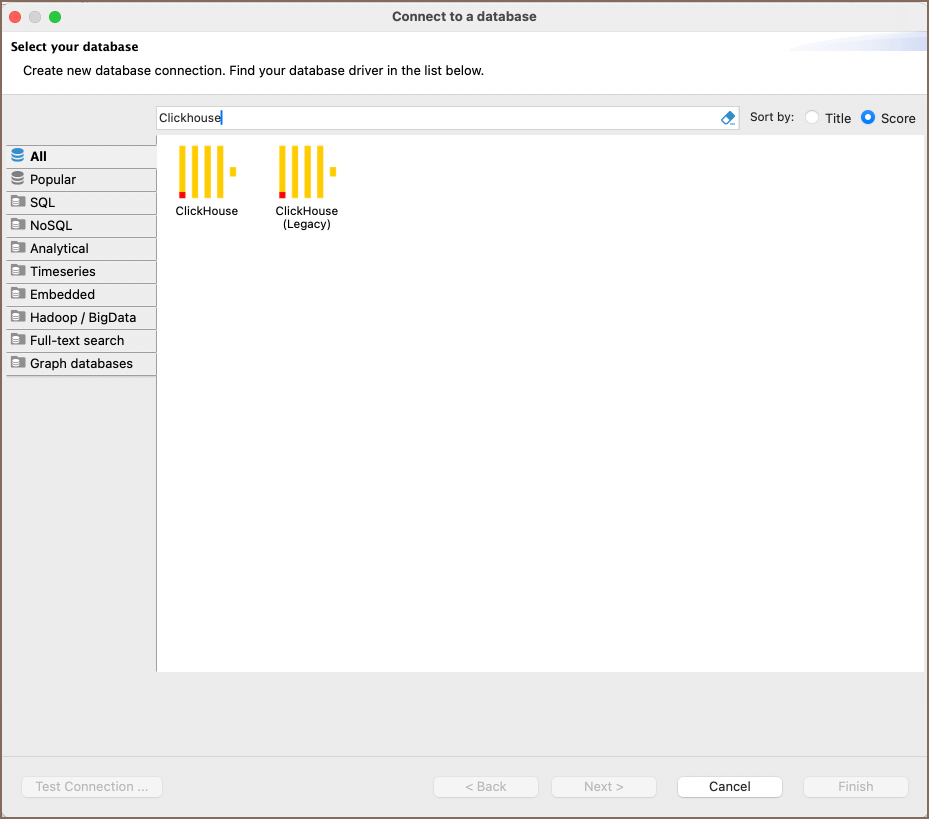Click into the driver search field
This screenshot has width=929, height=819.
440,118
